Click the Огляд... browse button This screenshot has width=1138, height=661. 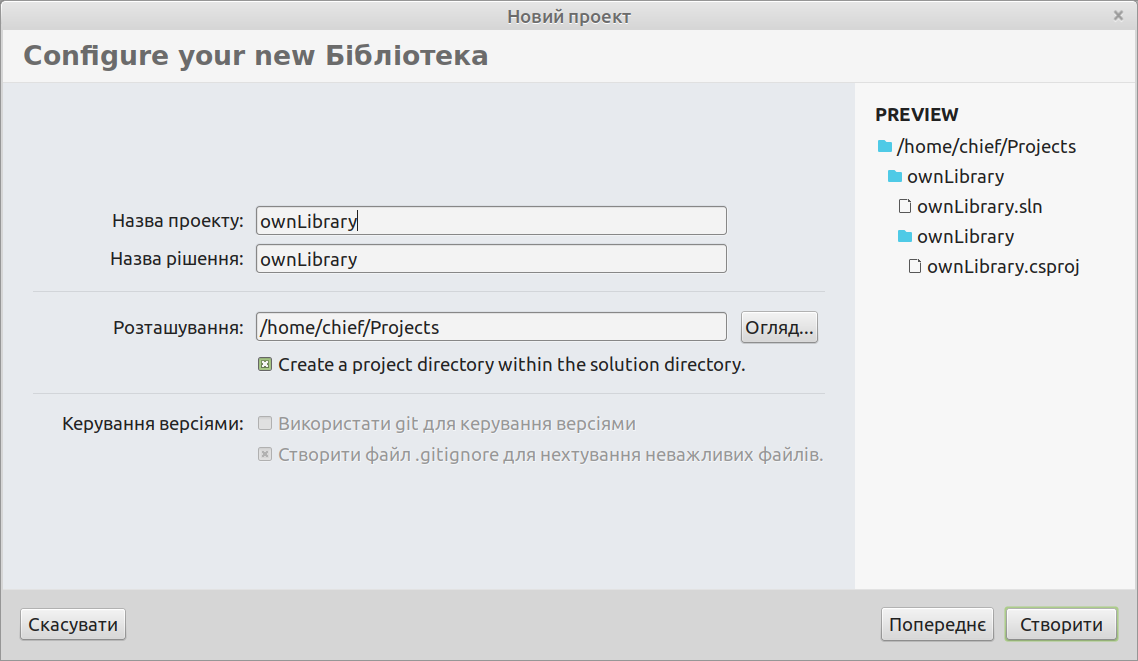780,327
